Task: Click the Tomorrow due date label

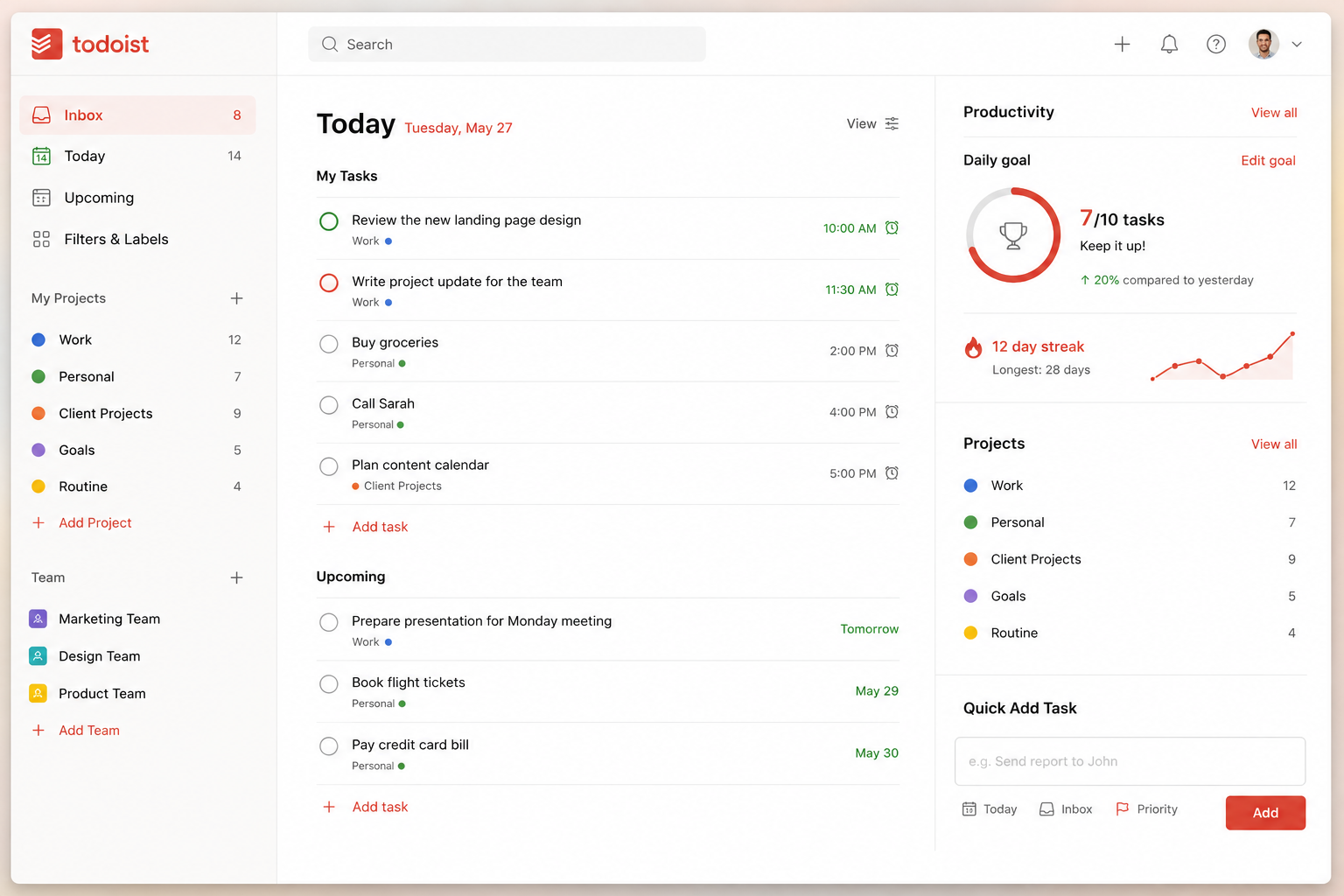Action: click(870, 629)
